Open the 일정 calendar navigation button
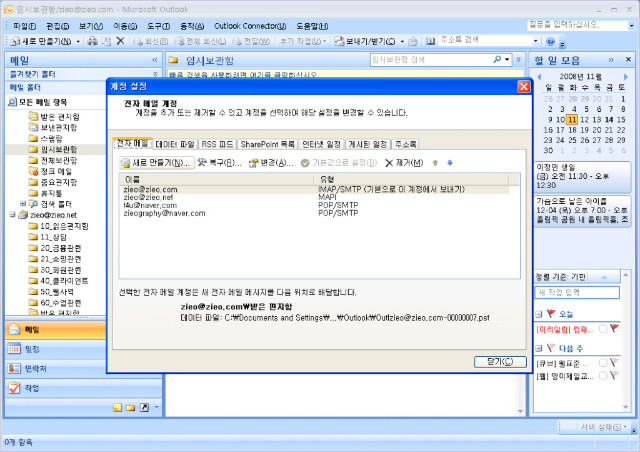 coord(56,349)
